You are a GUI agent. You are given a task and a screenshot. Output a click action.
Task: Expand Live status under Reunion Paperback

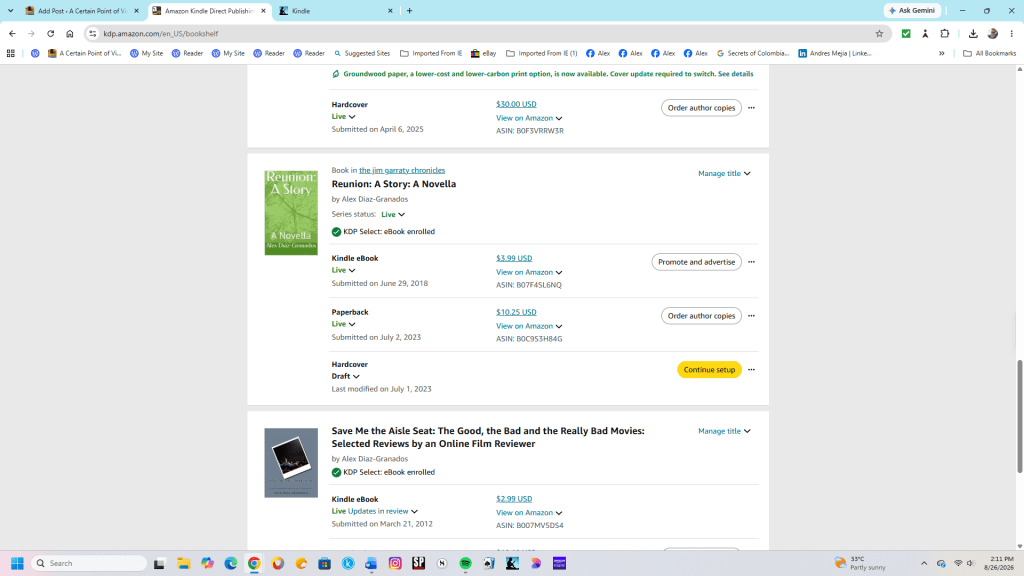(x=344, y=324)
